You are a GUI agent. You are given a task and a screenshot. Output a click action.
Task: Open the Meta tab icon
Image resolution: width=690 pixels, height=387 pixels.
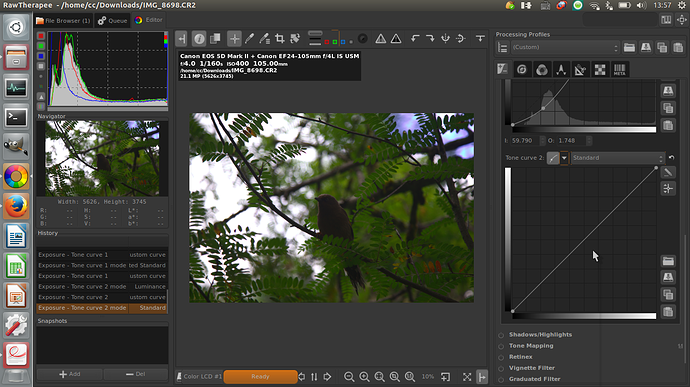click(620, 70)
